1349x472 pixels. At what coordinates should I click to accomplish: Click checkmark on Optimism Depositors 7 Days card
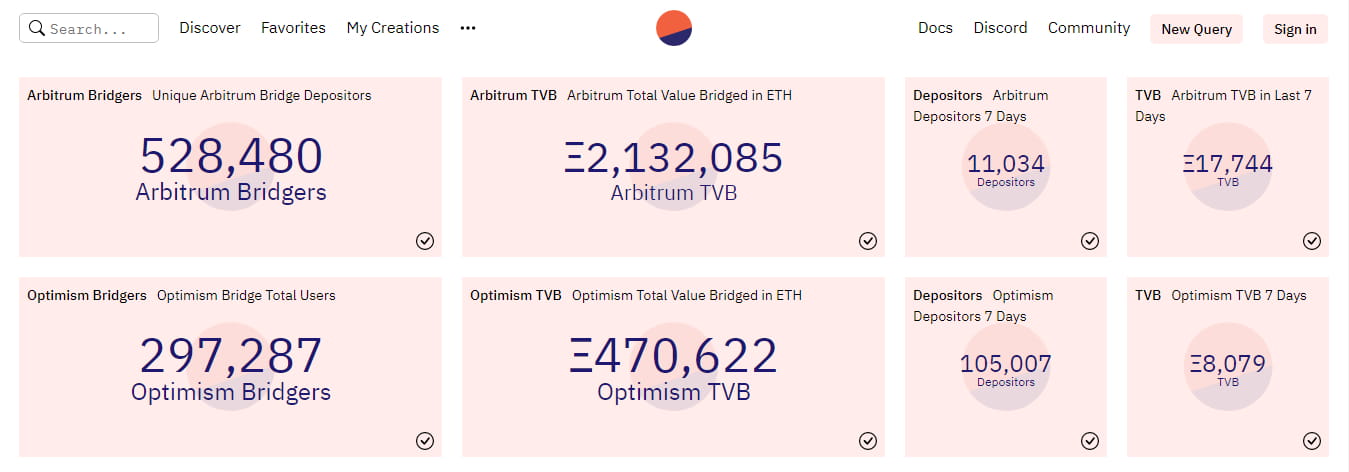click(x=1090, y=440)
